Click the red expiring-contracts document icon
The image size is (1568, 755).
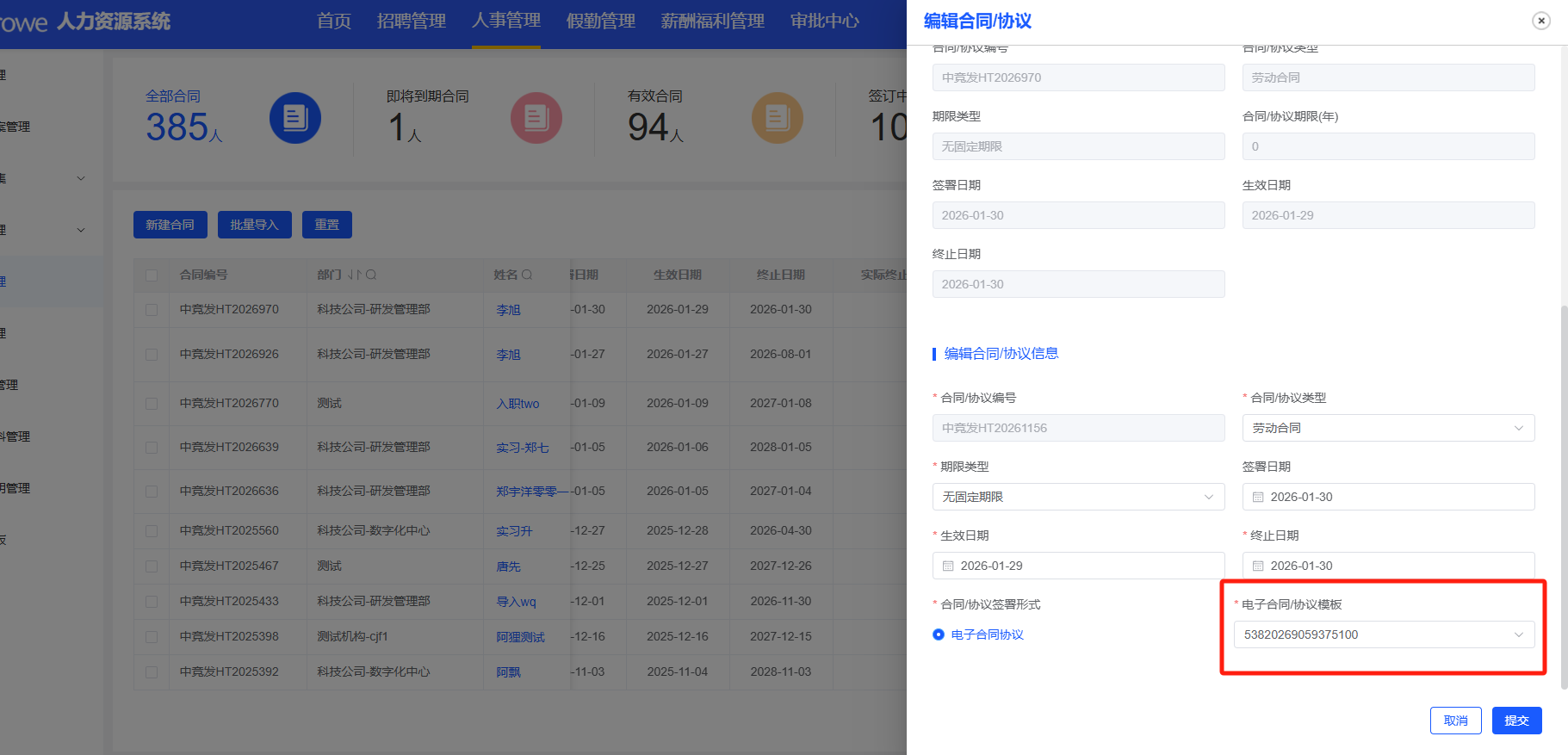tap(536, 118)
